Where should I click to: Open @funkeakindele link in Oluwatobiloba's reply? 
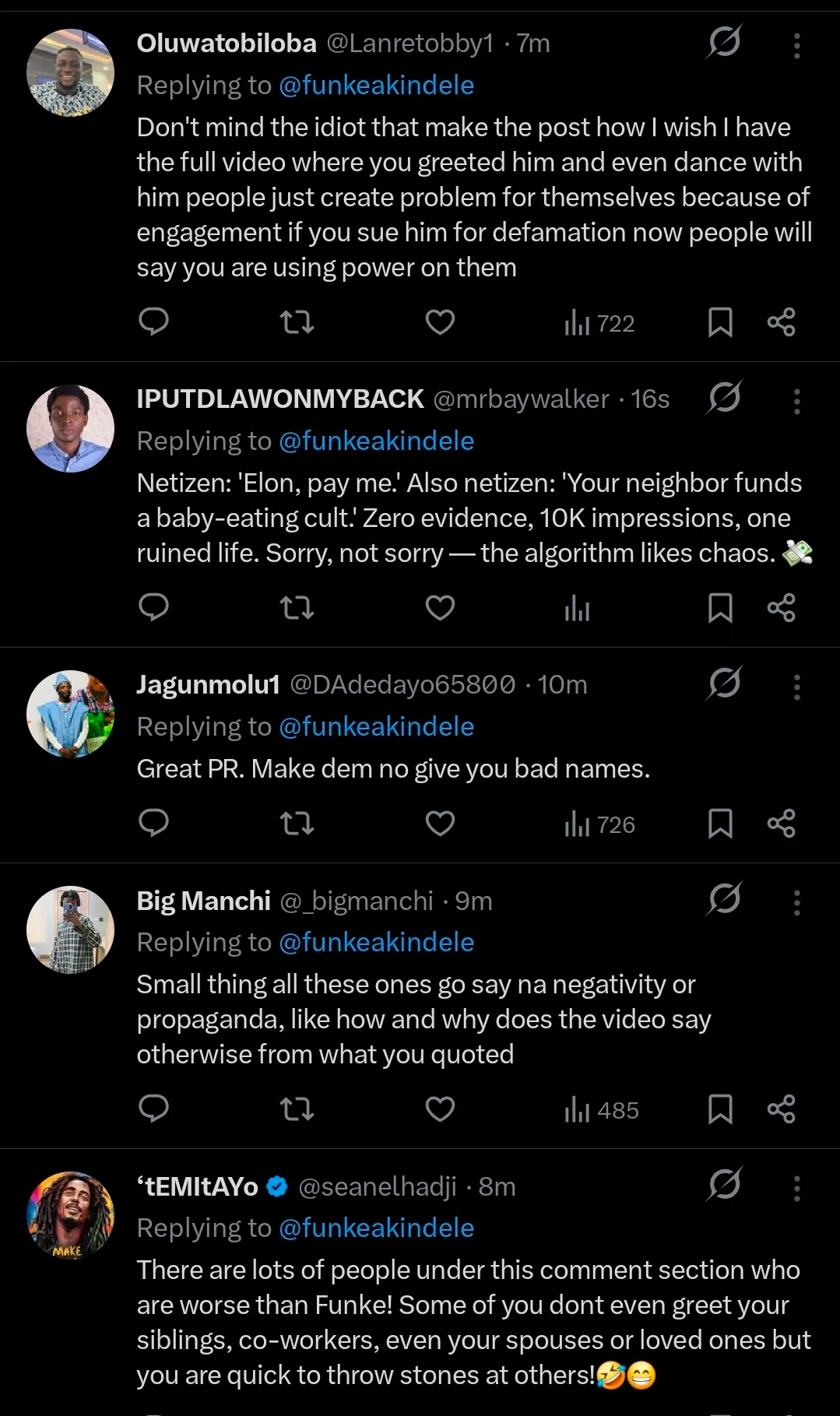pyautogui.click(x=376, y=85)
